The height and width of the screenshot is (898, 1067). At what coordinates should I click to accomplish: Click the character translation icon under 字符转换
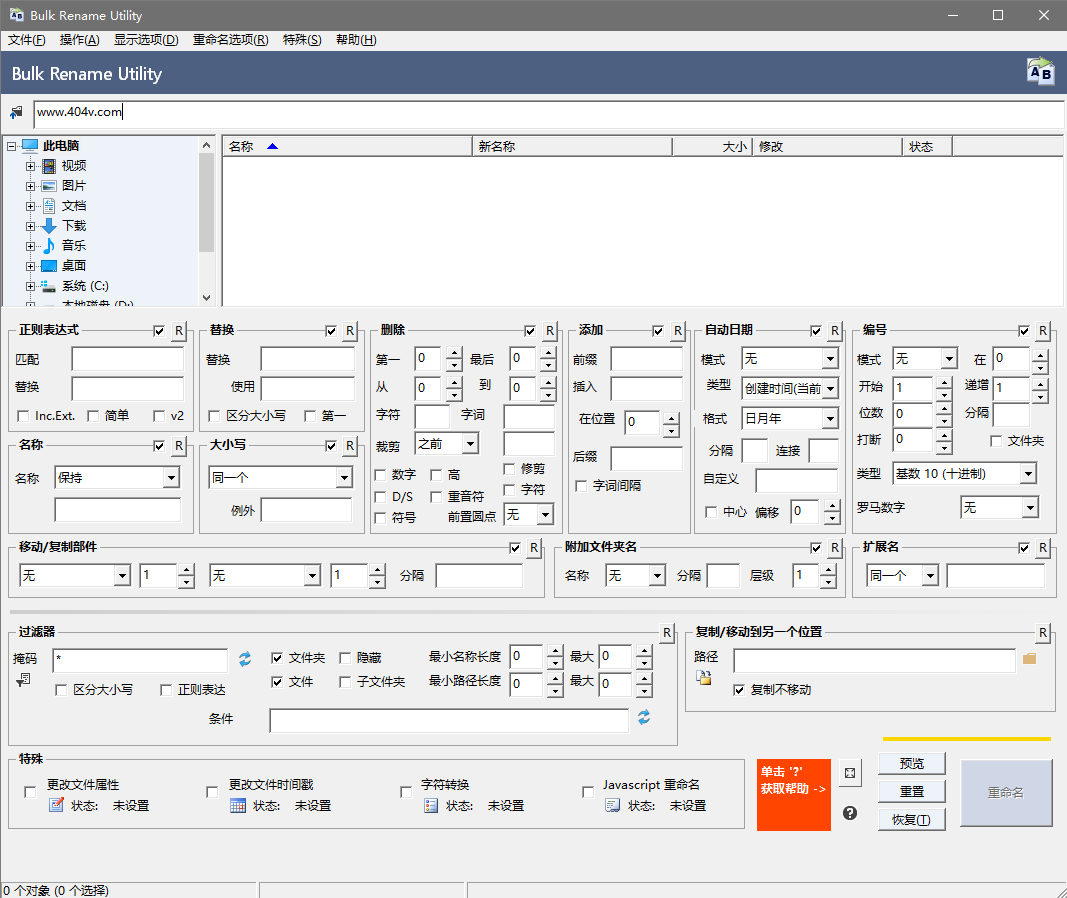pos(431,806)
